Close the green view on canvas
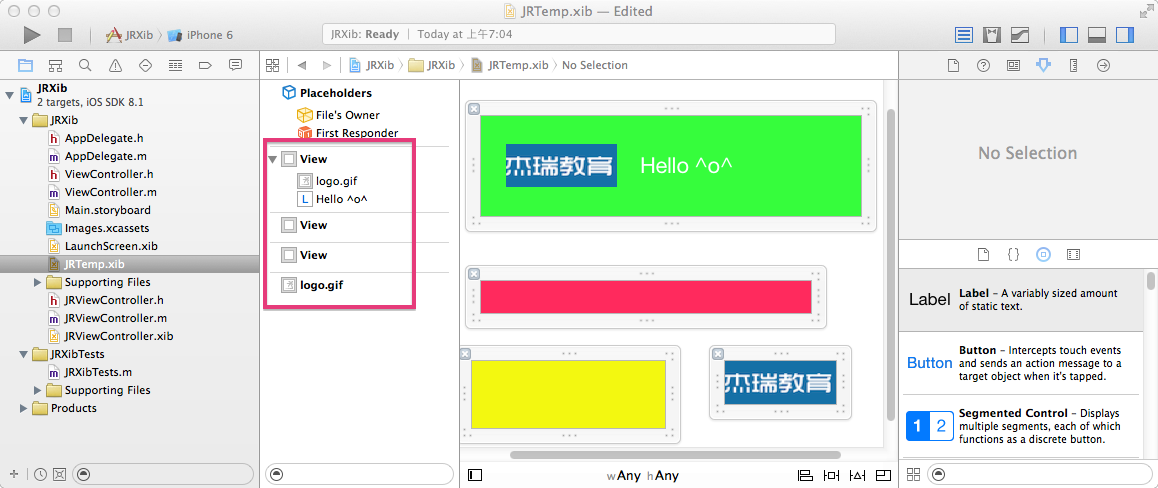 click(474, 109)
